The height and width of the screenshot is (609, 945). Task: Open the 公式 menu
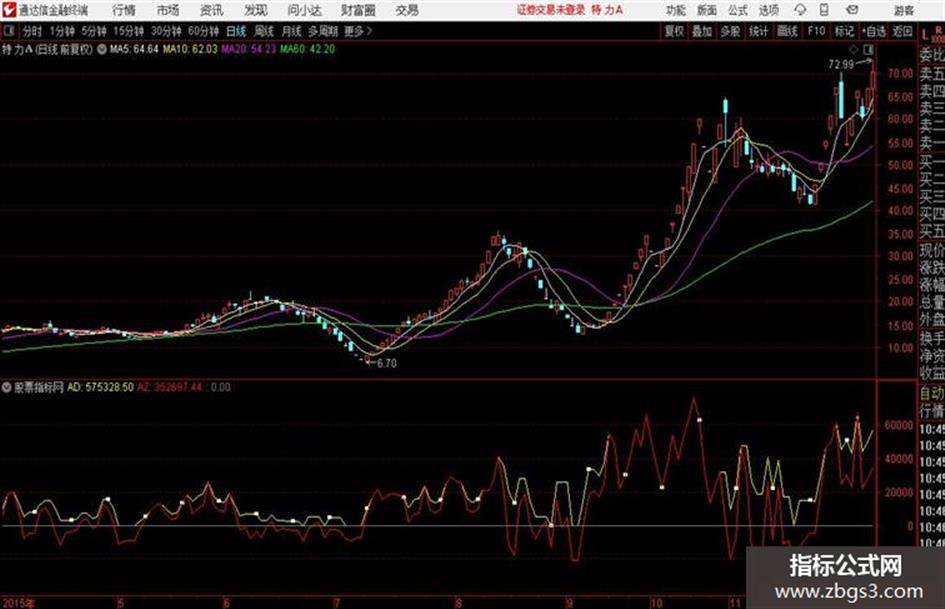pyautogui.click(x=738, y=10)
